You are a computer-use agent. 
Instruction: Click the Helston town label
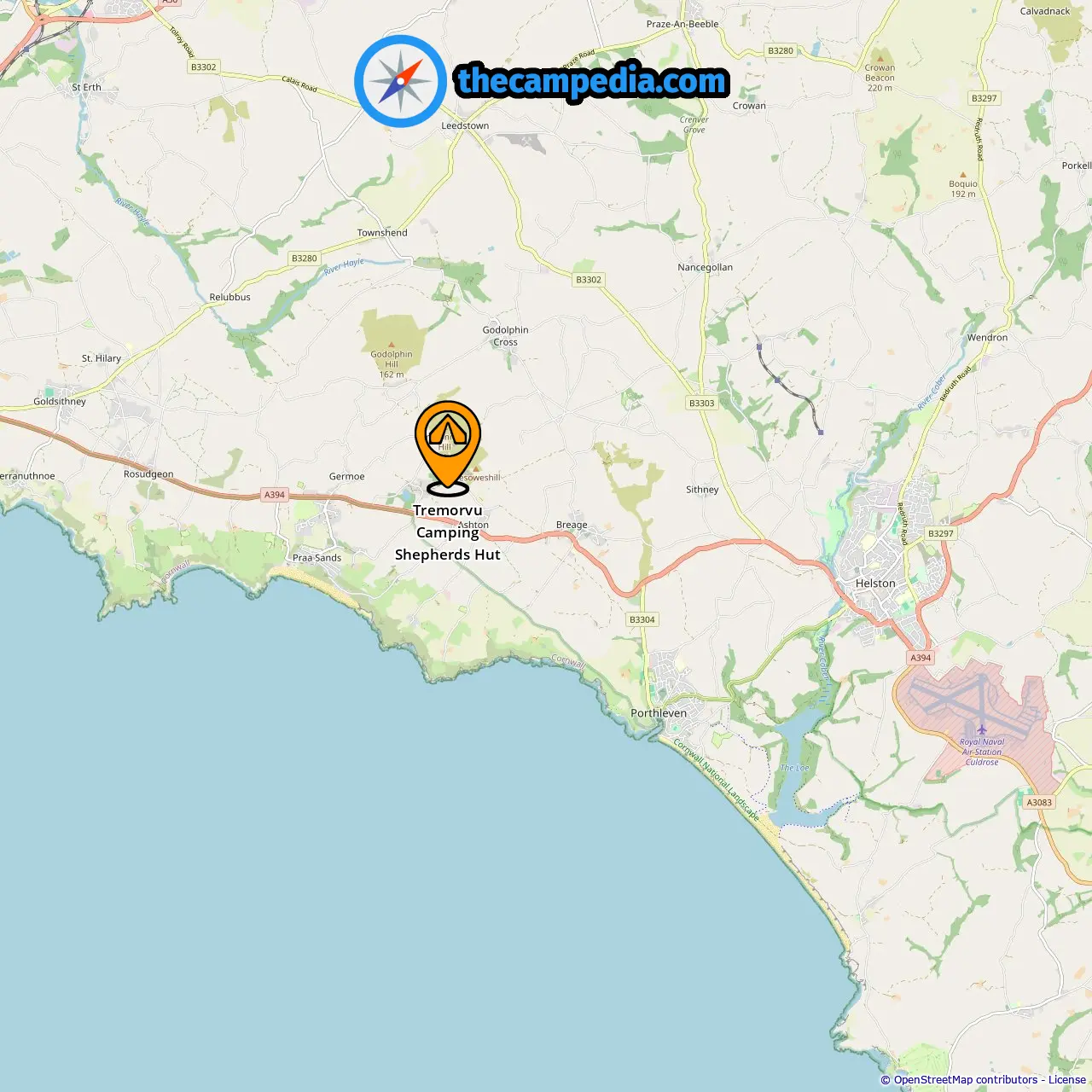875,584
